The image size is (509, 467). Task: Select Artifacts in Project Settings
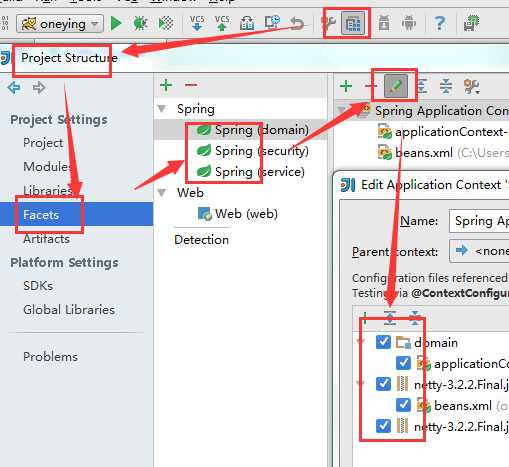click(46, 239)
